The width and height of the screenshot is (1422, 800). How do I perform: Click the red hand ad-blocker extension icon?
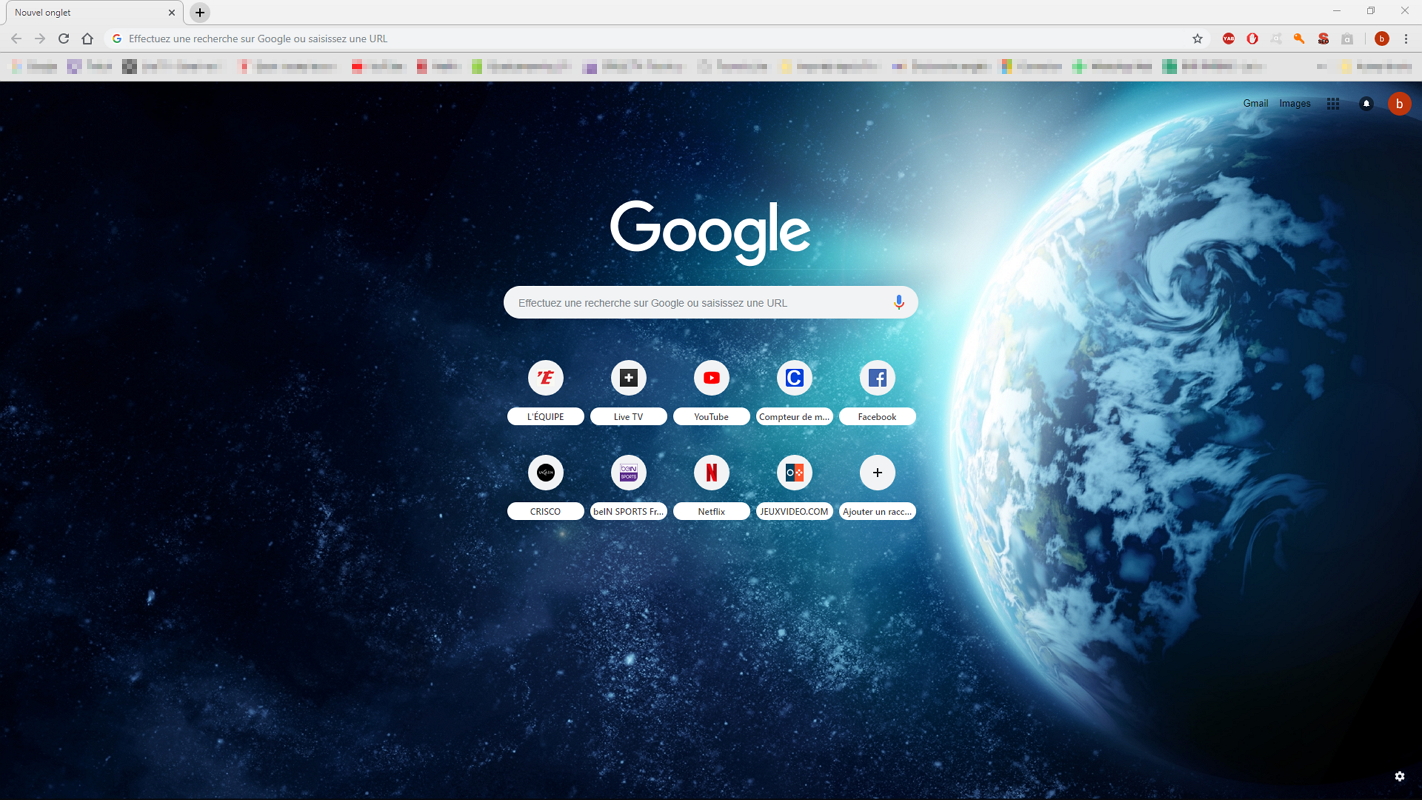[1252, 39]
